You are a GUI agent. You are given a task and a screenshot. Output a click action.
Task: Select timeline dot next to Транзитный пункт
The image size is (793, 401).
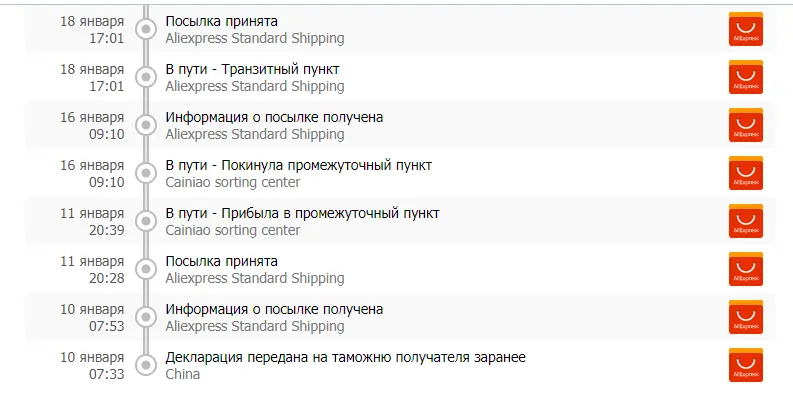click(x=146, y=77)
